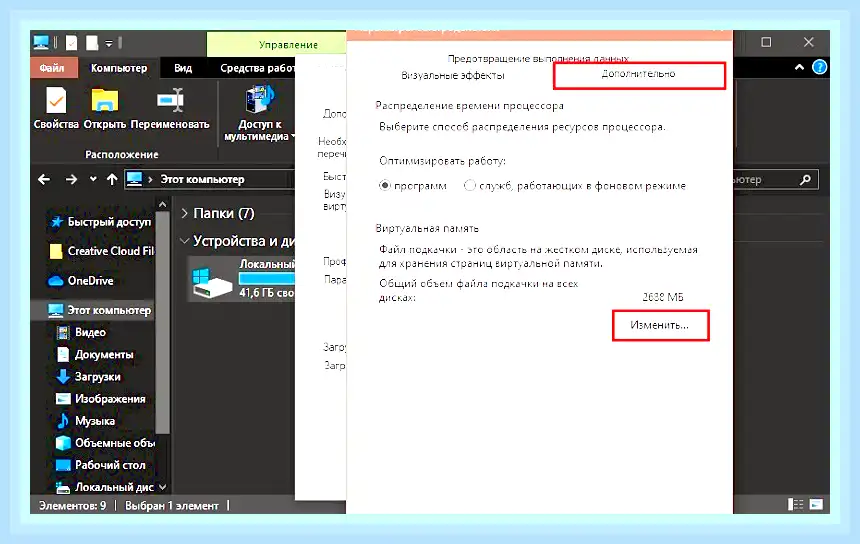Open the Визуальные эффекты tab
This screenshot has height=544, width=860.
point(452,76)
